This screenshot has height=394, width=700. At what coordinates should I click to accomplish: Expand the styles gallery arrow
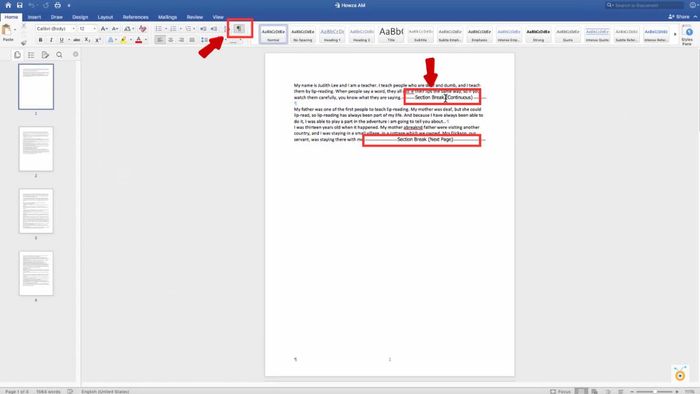675,34
